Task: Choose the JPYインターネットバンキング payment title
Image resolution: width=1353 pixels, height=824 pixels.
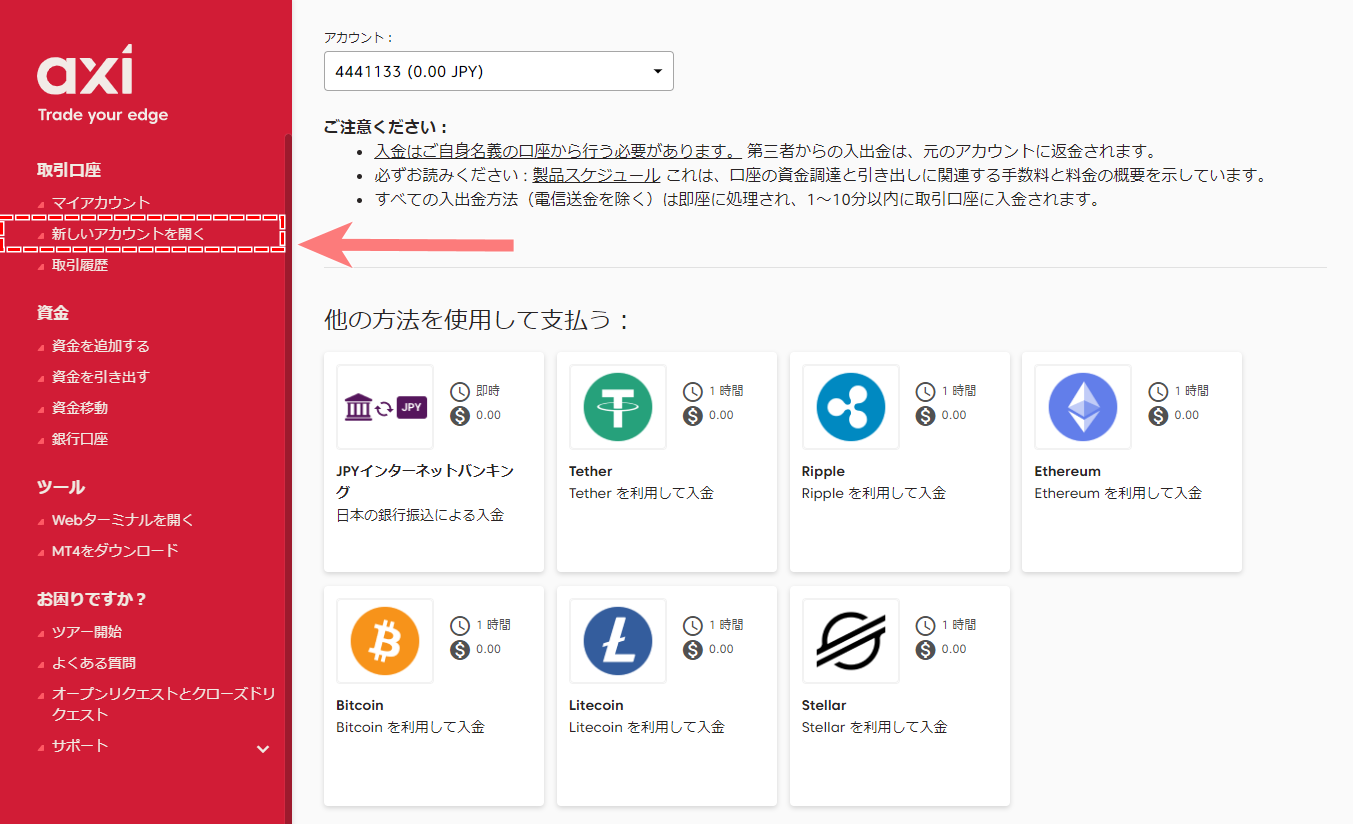Action: pyautogui.click(x=425, y=481)
